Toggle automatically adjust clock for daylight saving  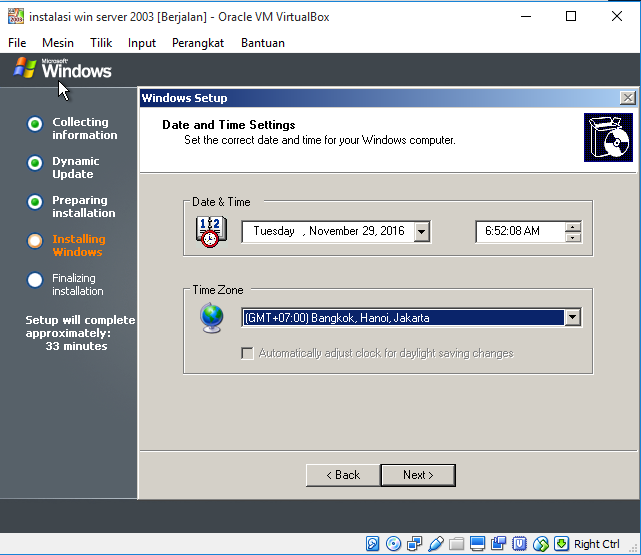point(247,353)
